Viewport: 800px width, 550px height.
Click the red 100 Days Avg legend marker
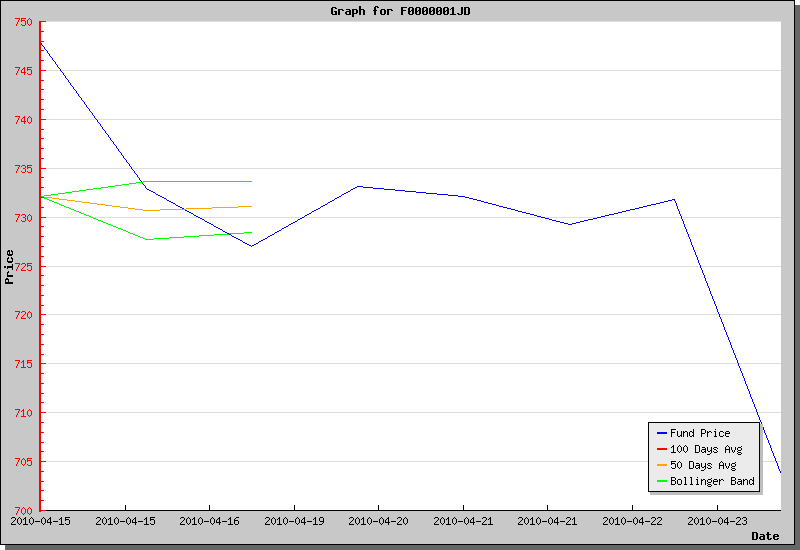pyautogui.click(x=662, y=449)
